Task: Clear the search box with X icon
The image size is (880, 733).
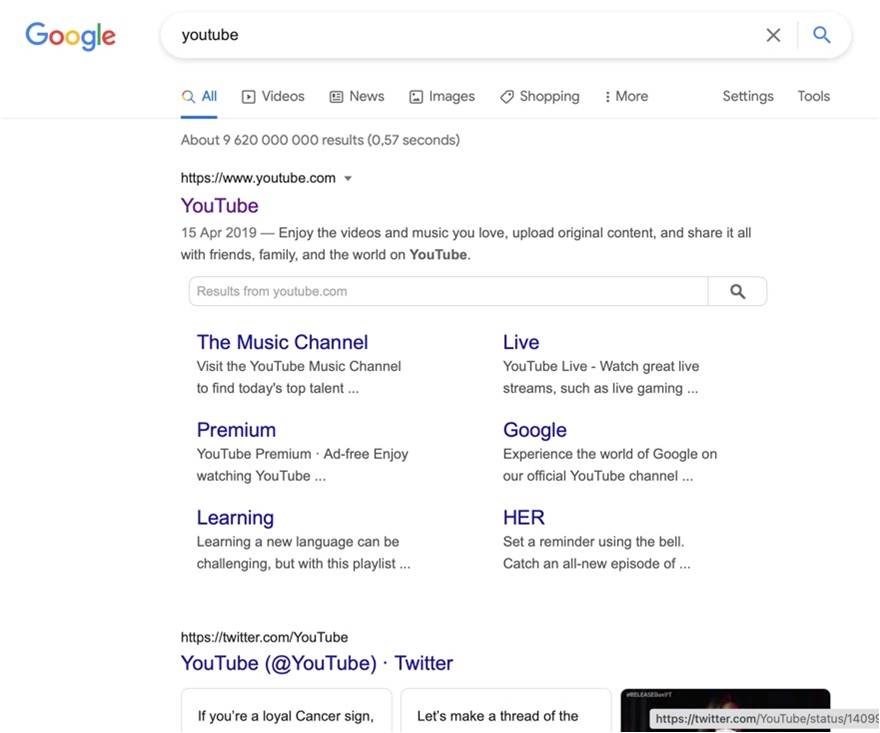Action: click(x=773, y=35)
